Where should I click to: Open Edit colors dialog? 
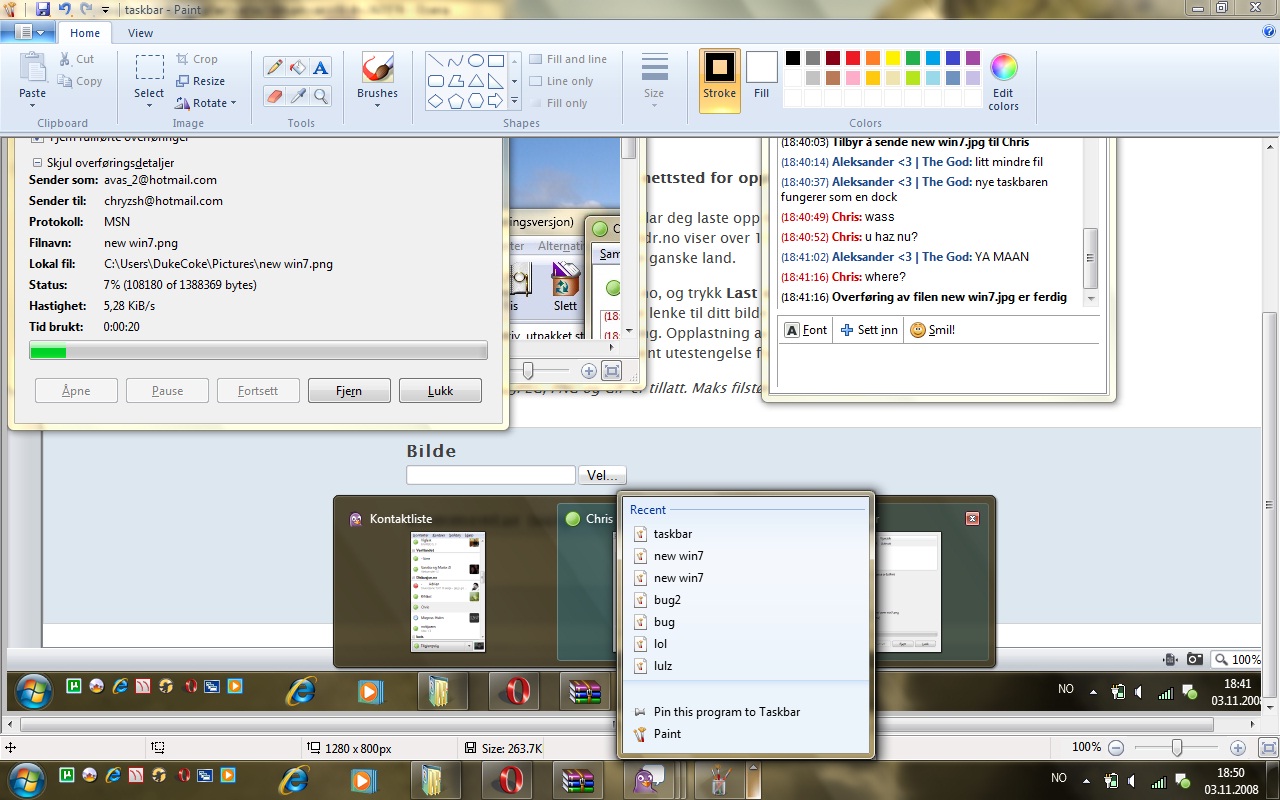pyautogui.click(x=1003, y=81)
